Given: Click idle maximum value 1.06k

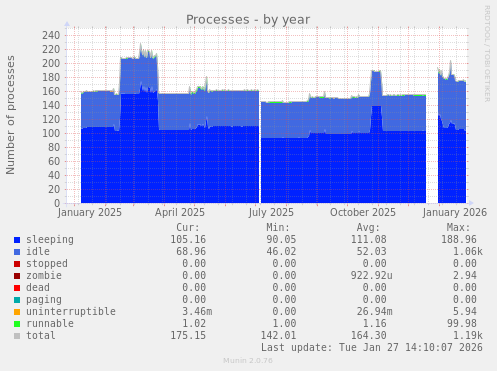Looking at the screenshot, I should 467,252.
